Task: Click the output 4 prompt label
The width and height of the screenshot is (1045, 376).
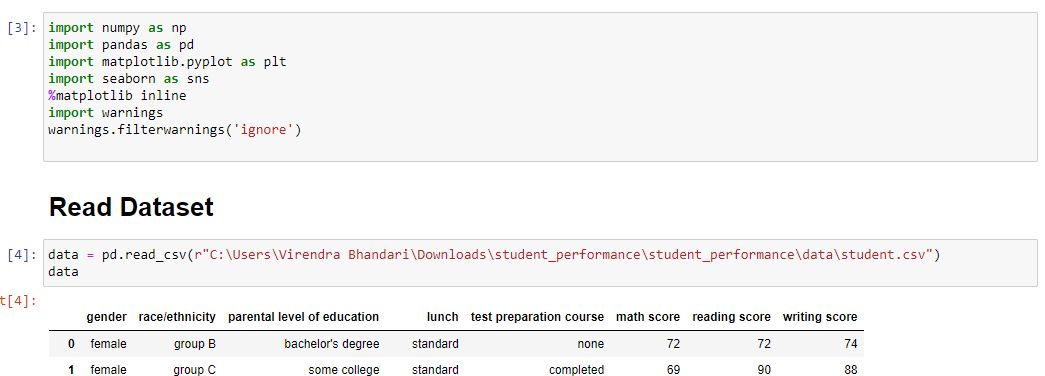Action: 17,301
